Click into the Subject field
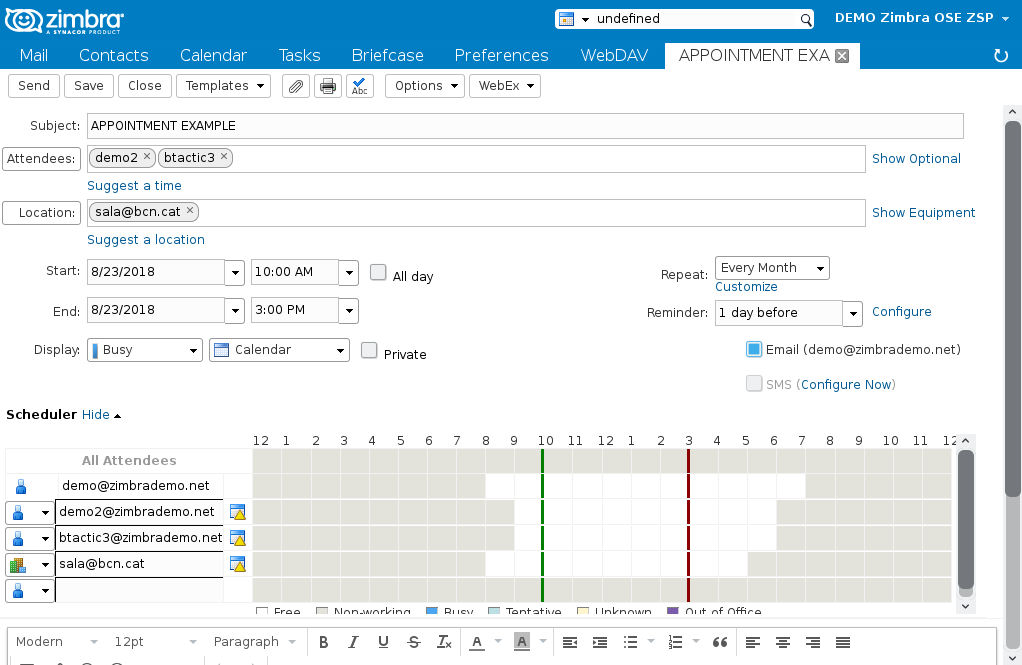The width and height of the screenshot is (1022, 665). (525, 126)
